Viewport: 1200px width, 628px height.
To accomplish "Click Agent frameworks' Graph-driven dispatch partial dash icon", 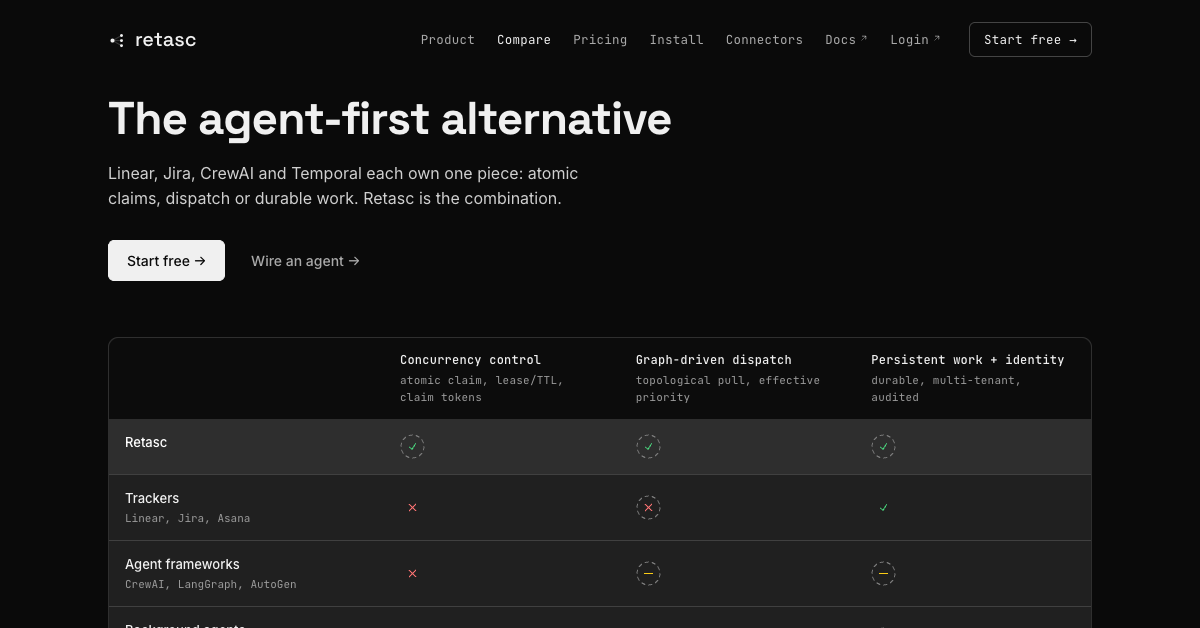I will (648, 574).
